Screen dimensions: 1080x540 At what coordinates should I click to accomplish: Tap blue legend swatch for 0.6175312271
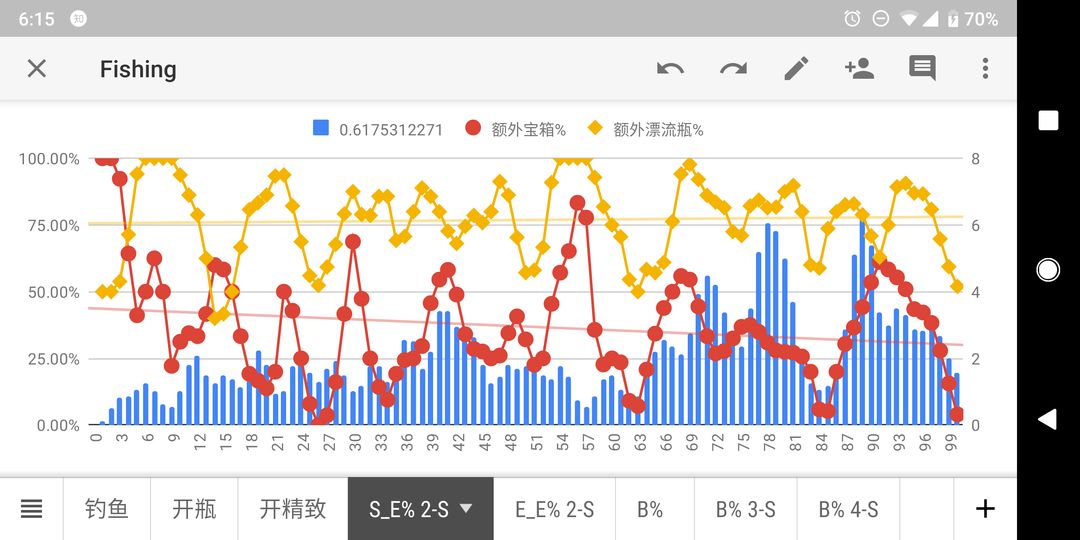tap(320, 128)
